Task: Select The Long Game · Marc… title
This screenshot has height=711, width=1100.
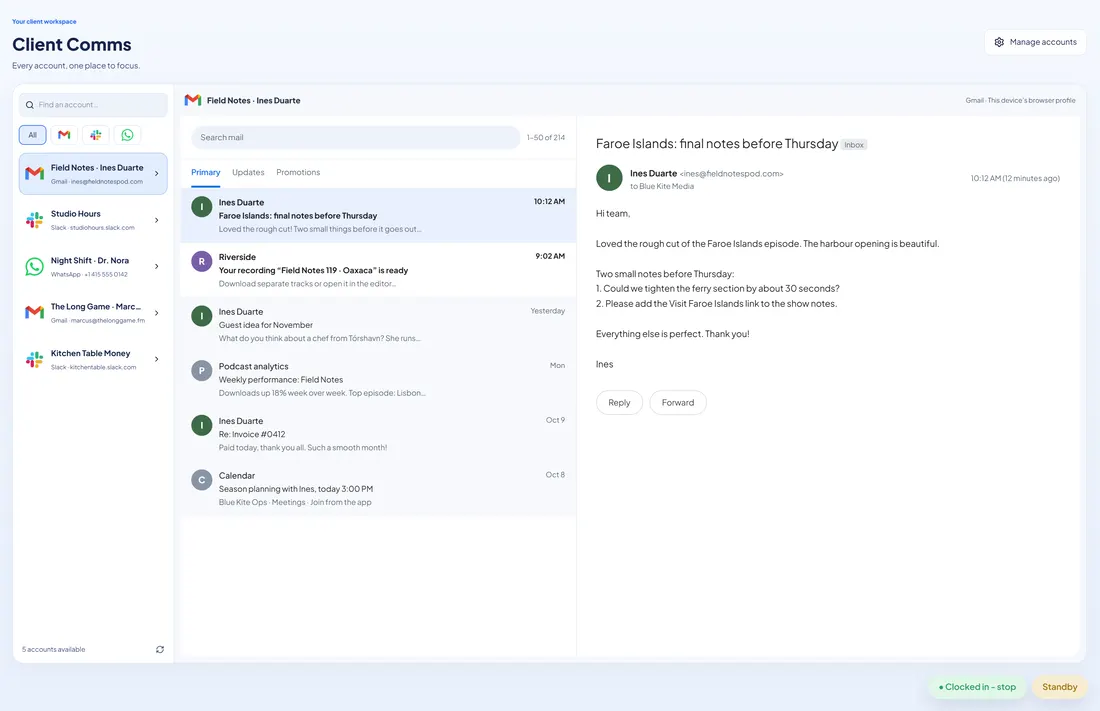Action: pyautogui.click(x=95, y=307)
